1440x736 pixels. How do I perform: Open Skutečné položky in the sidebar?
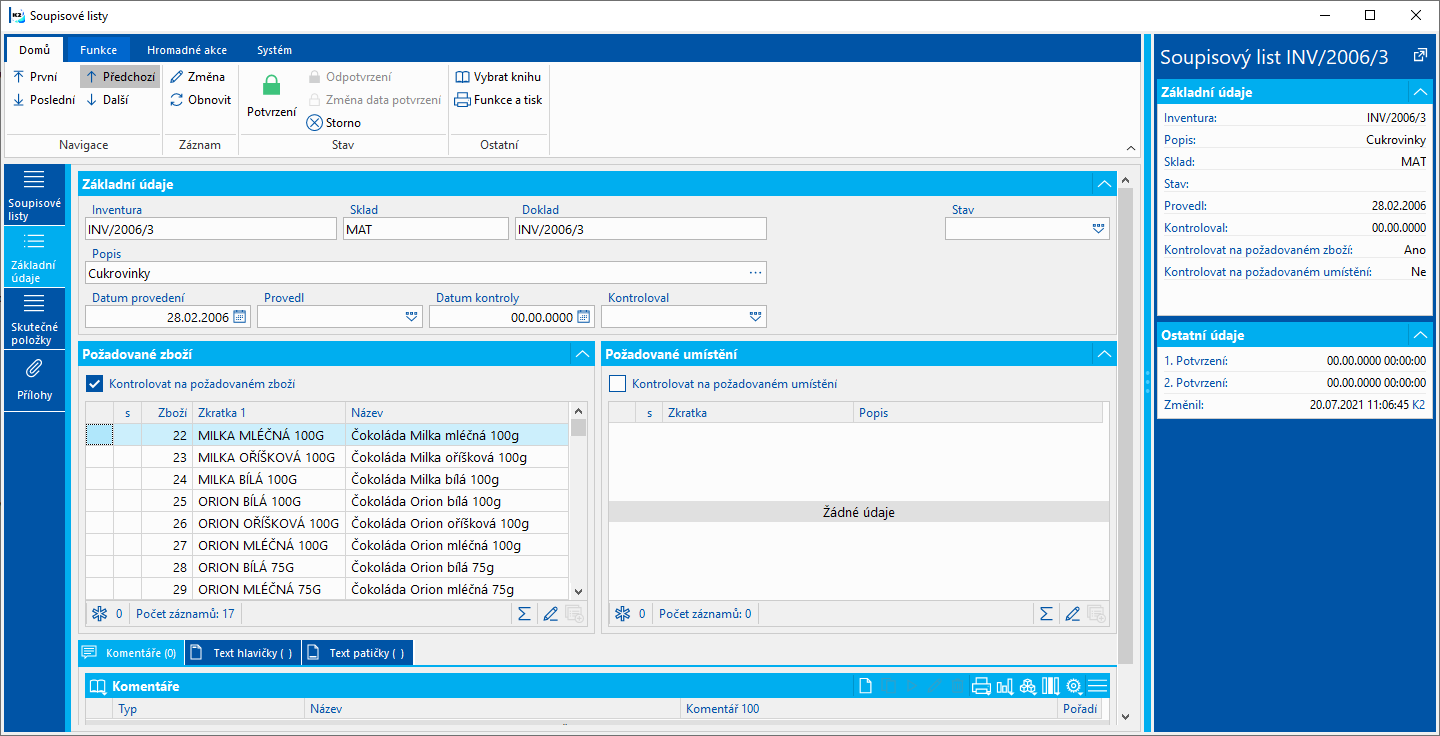pyautogui.click(x=34, y=320)
